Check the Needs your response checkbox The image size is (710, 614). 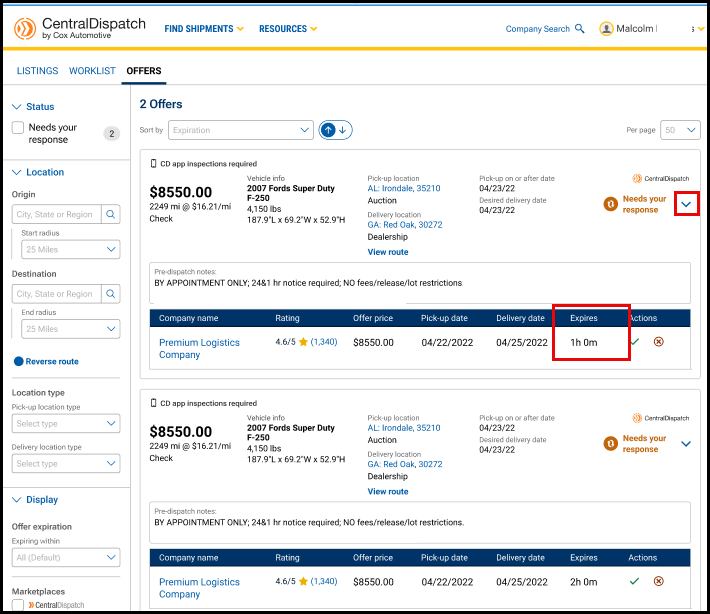tap(18, 128)
